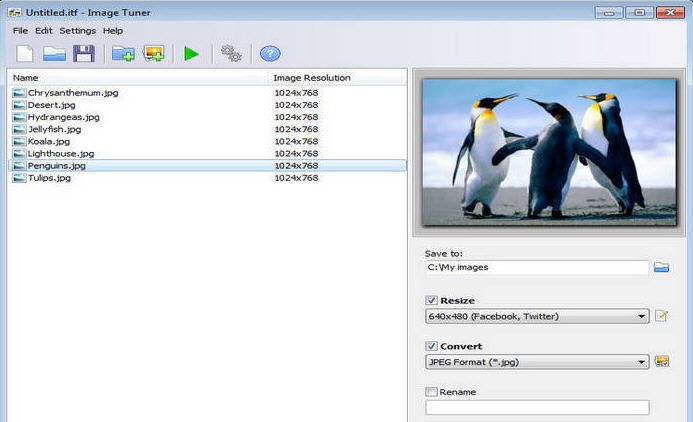Open the File menu
Image resolution: width=693 pixels, height=422 pixels.
click(x=20, y=30)
